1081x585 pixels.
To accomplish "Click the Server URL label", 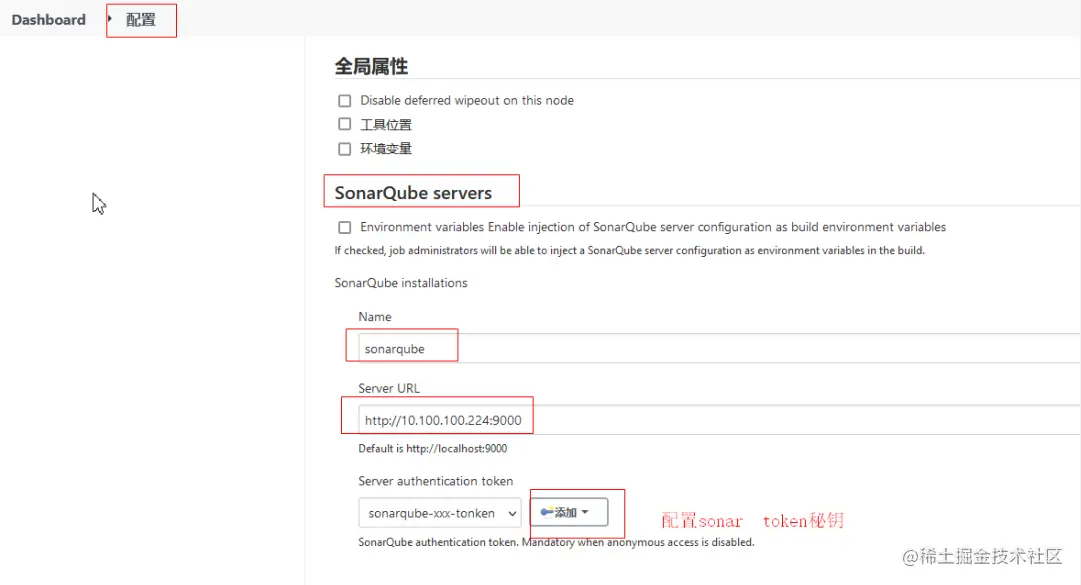I will (389, 388).
